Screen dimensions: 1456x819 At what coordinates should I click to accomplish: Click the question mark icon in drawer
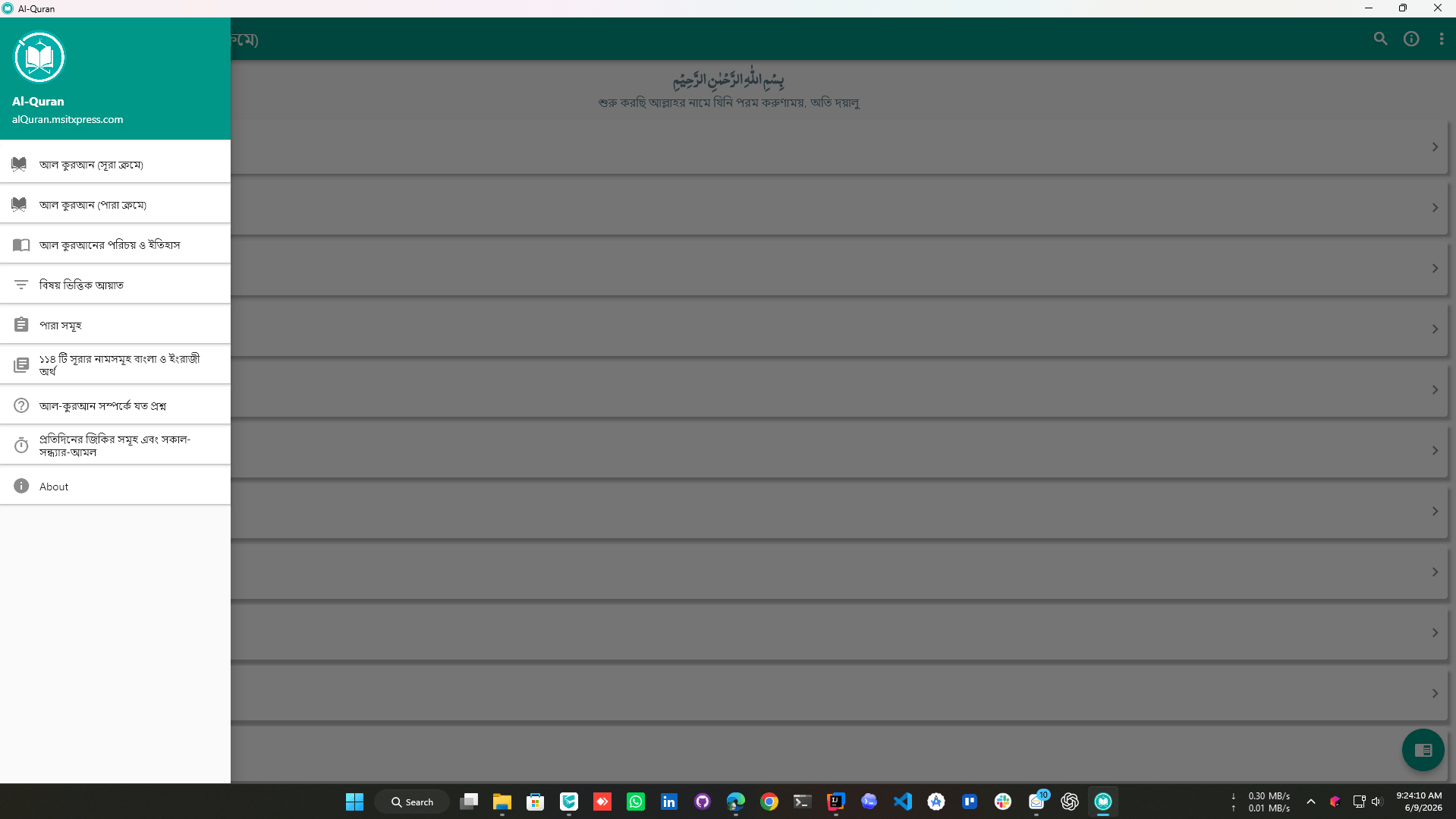[x=21, y=405]
